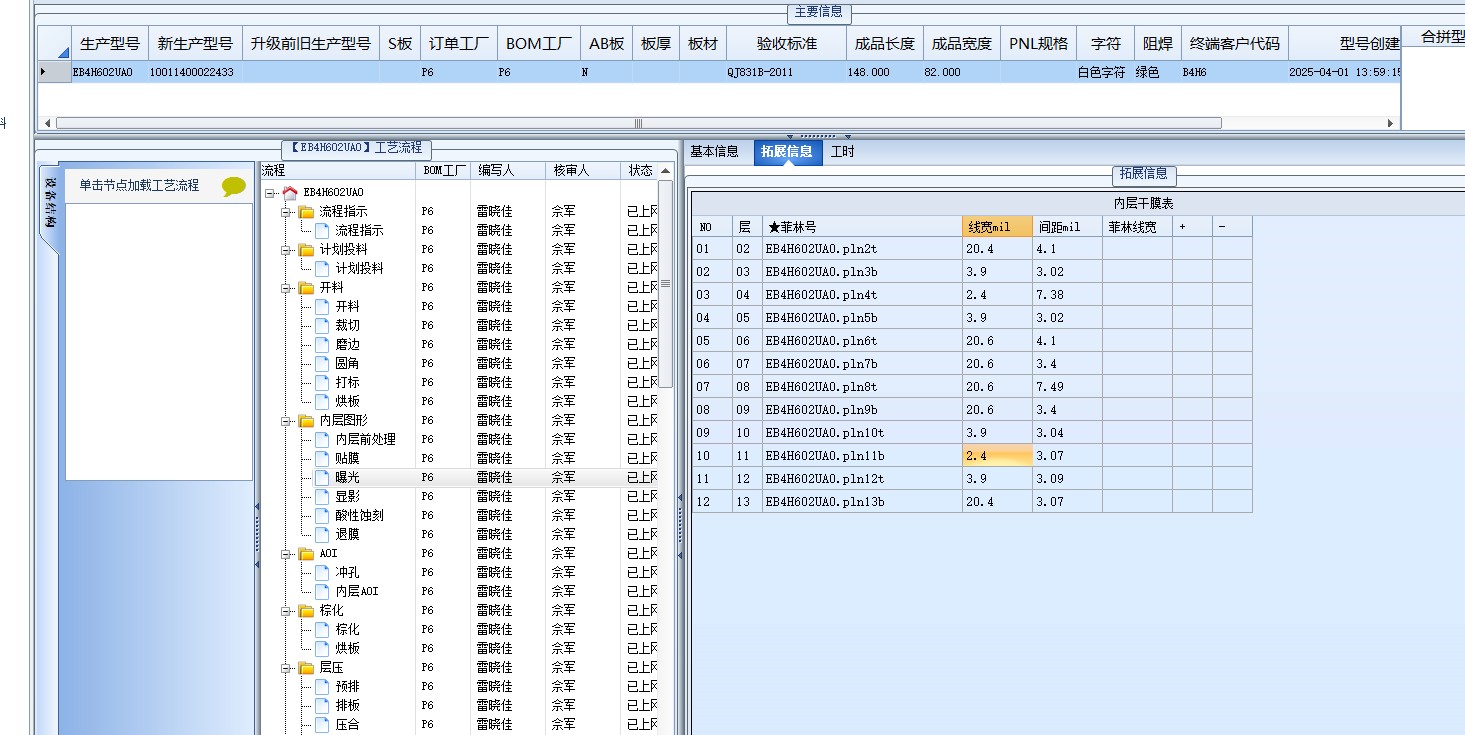Click the document icon beside 曝光
The width and height of the screenshot is (1465, 735).
pos(322,478)
